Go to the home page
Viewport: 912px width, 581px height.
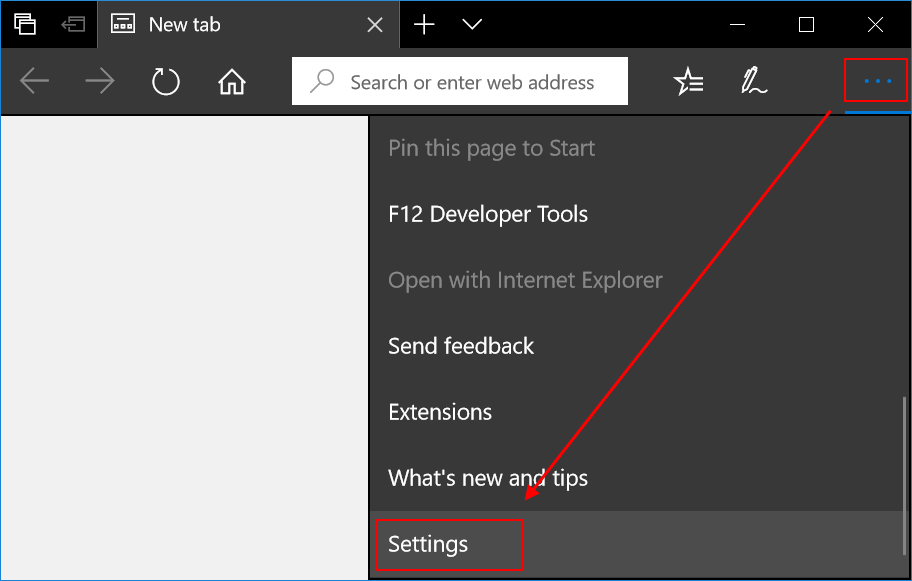coord(231,81)
